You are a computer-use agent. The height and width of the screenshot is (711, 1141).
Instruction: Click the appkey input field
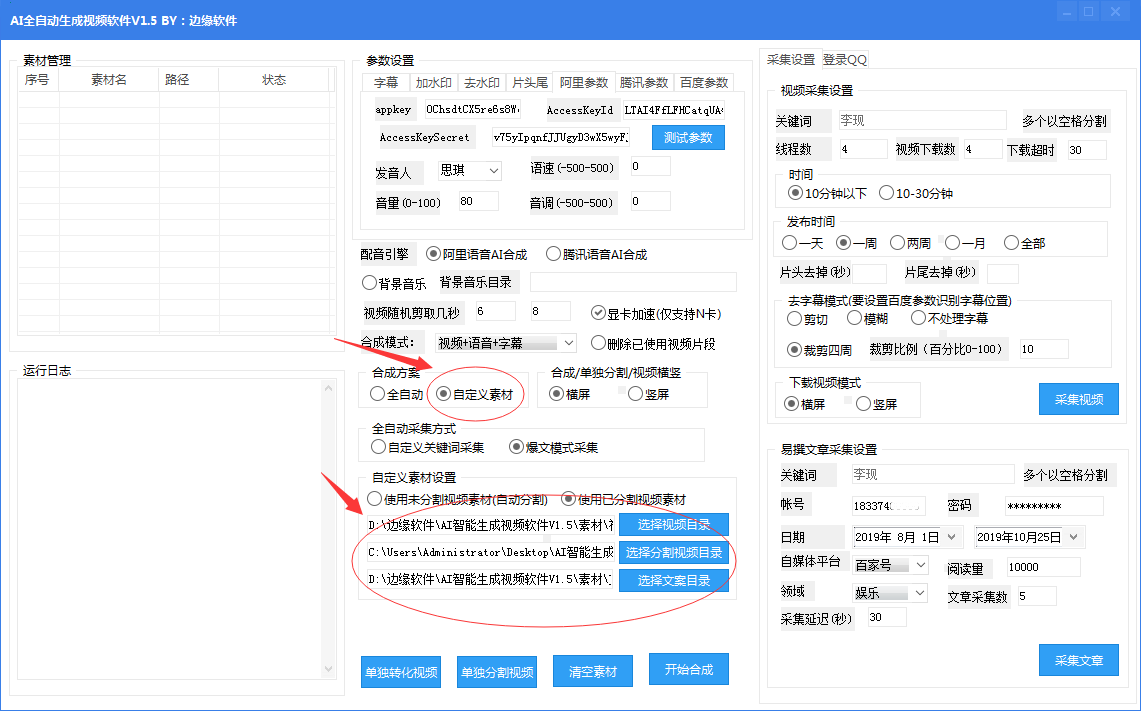(x=473, y=109)
